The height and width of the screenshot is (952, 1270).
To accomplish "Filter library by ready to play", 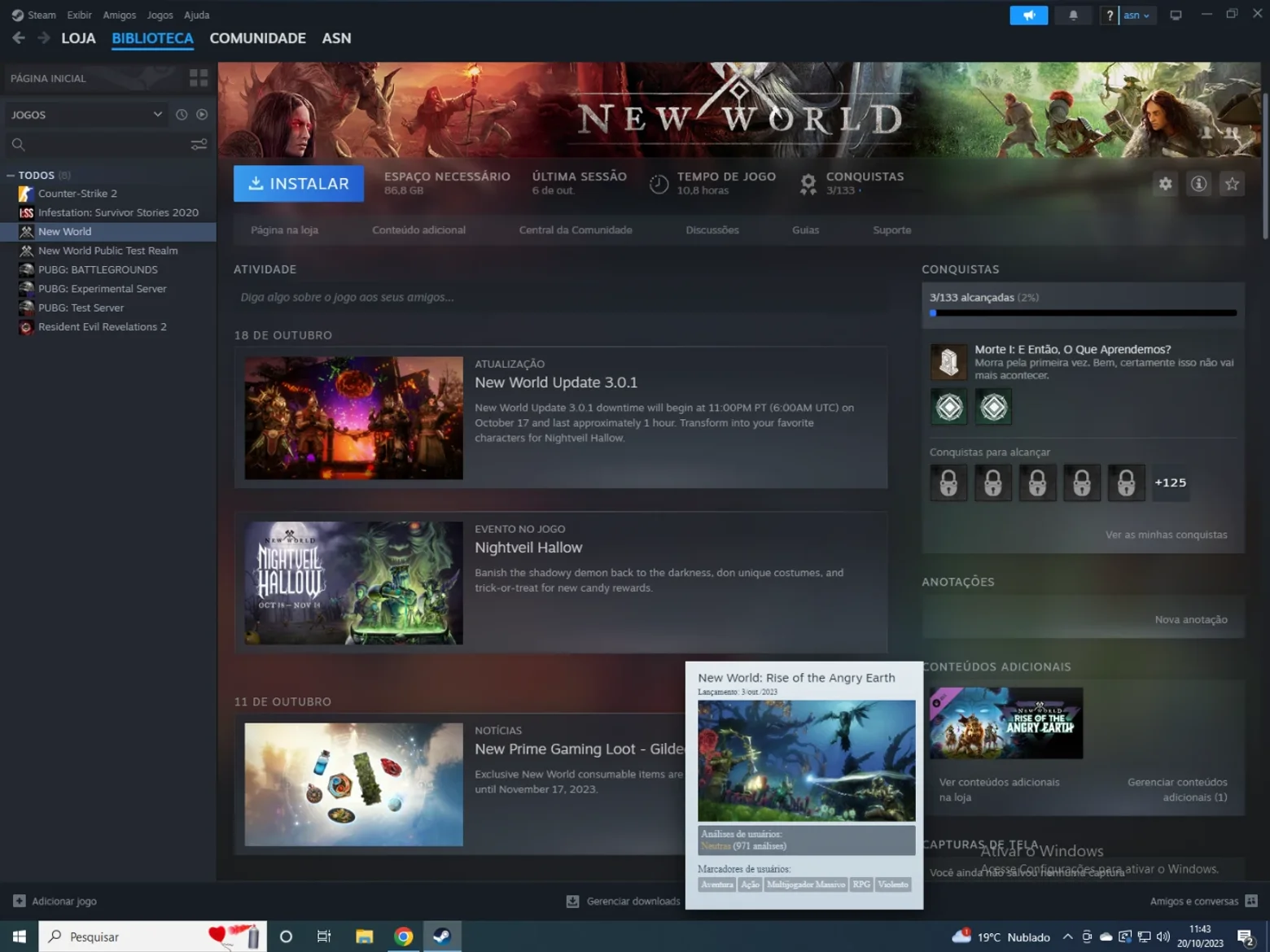I will [202, 115].
